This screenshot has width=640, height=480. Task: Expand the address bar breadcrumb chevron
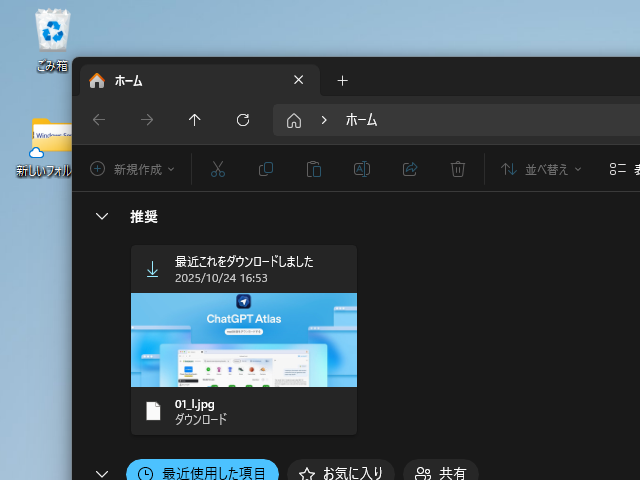[324, 120]
